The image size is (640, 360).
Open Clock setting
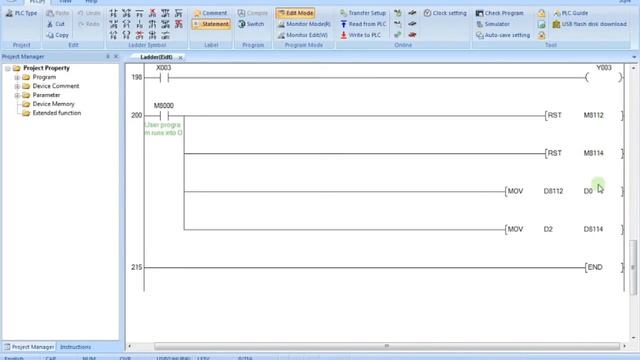click(445, 13)
